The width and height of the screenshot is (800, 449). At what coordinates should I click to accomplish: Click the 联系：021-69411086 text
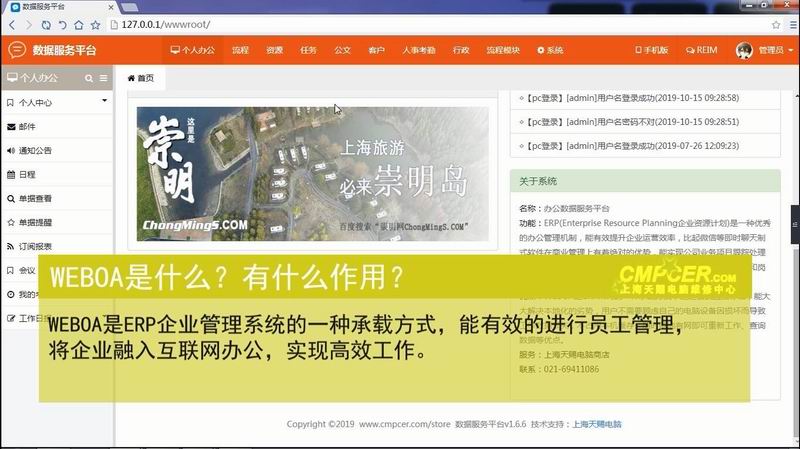tap(559, 369)
